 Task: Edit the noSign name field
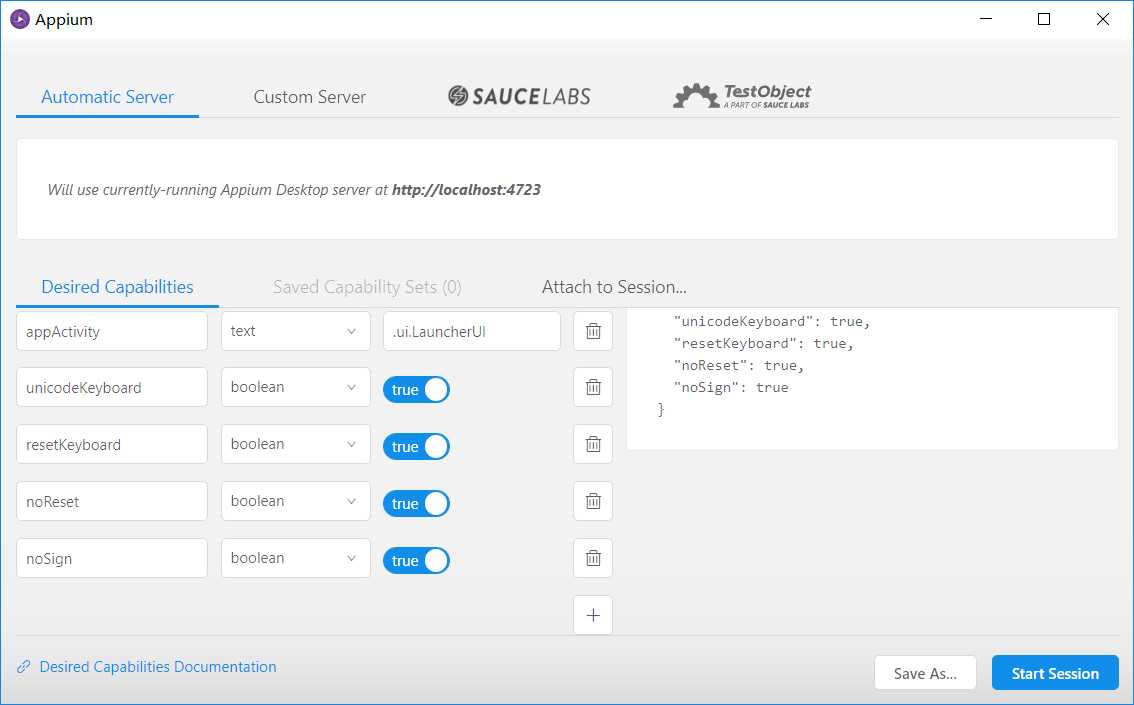tap(112, 558)
